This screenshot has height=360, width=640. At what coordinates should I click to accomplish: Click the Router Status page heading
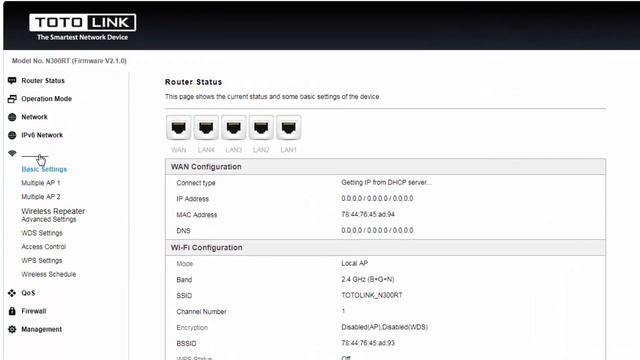tap(193, 82)
